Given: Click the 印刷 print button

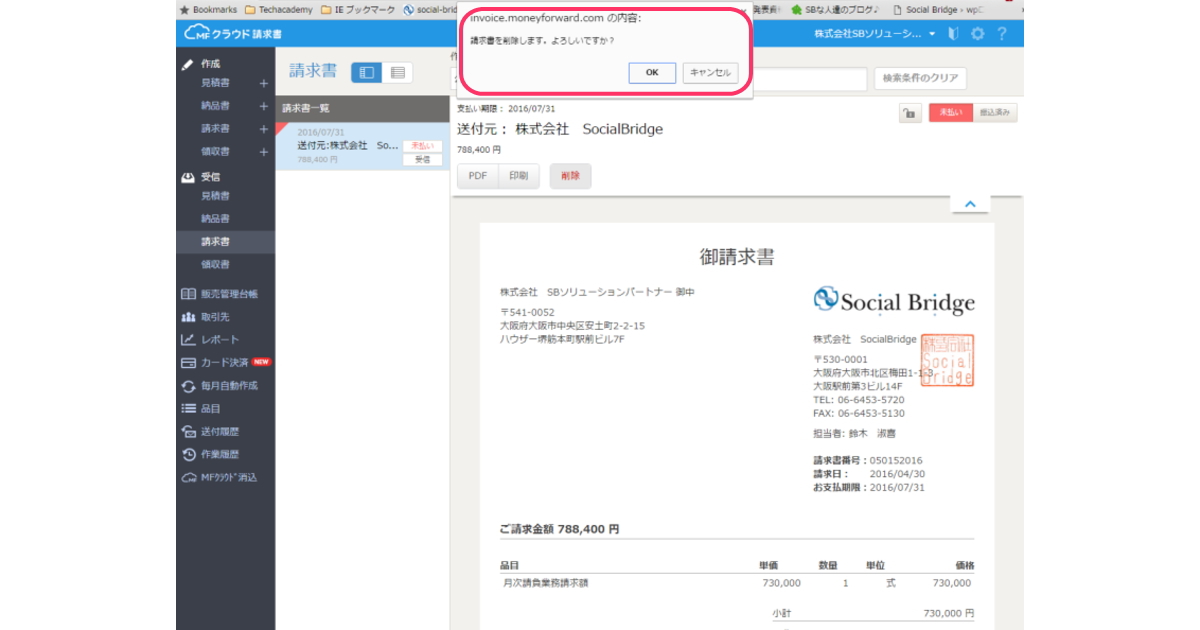Looking at the screenshot, I should coord(518,176).
